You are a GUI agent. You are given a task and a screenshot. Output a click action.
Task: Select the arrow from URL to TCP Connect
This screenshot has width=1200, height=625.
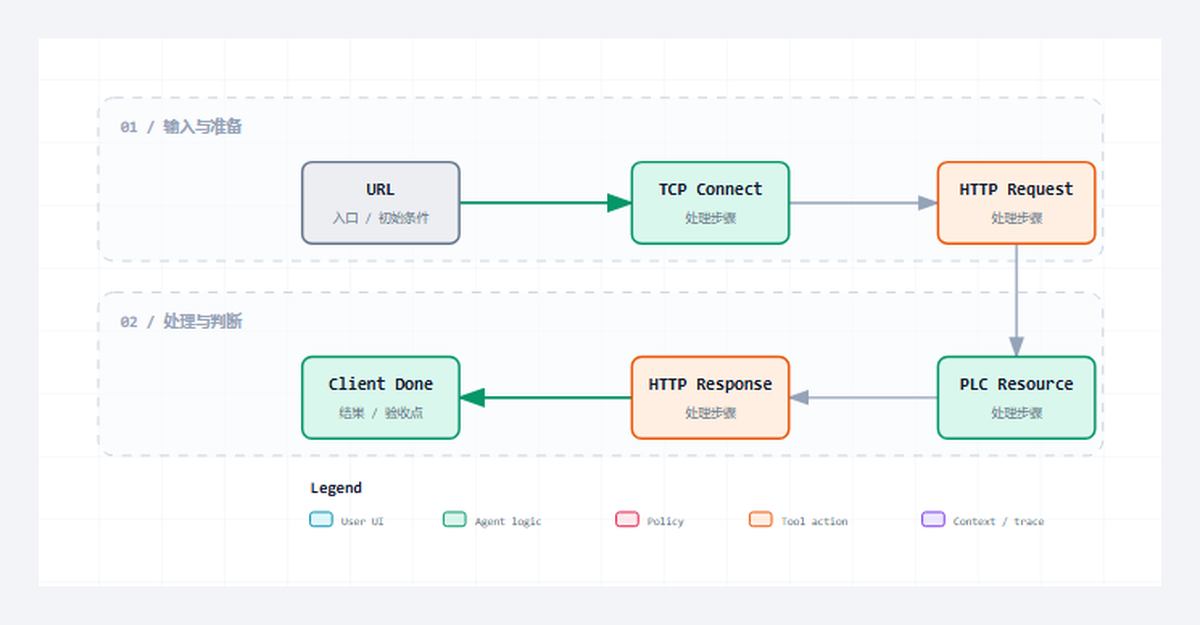pos(546,203)
